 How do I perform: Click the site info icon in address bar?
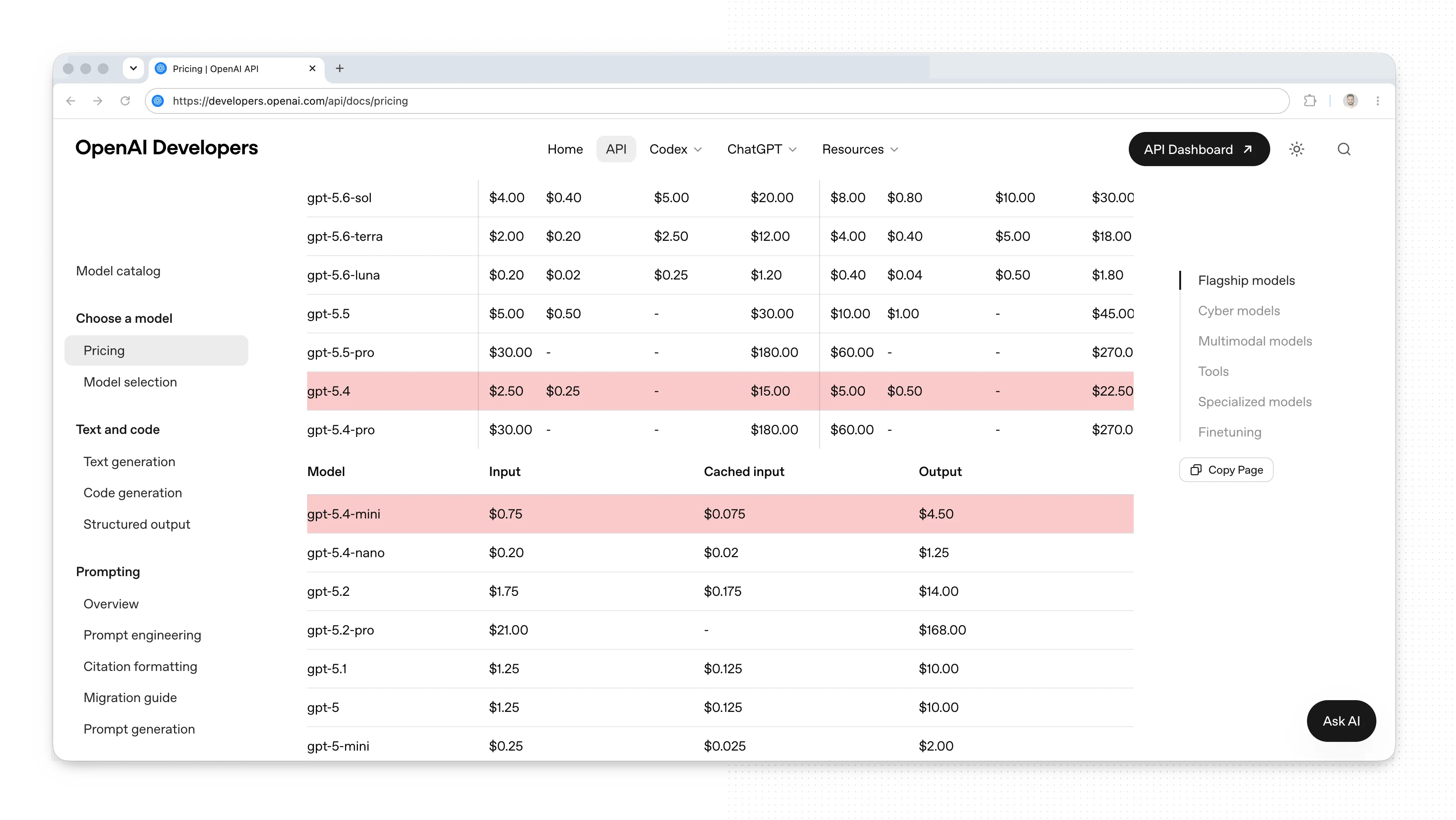(158, 101)
